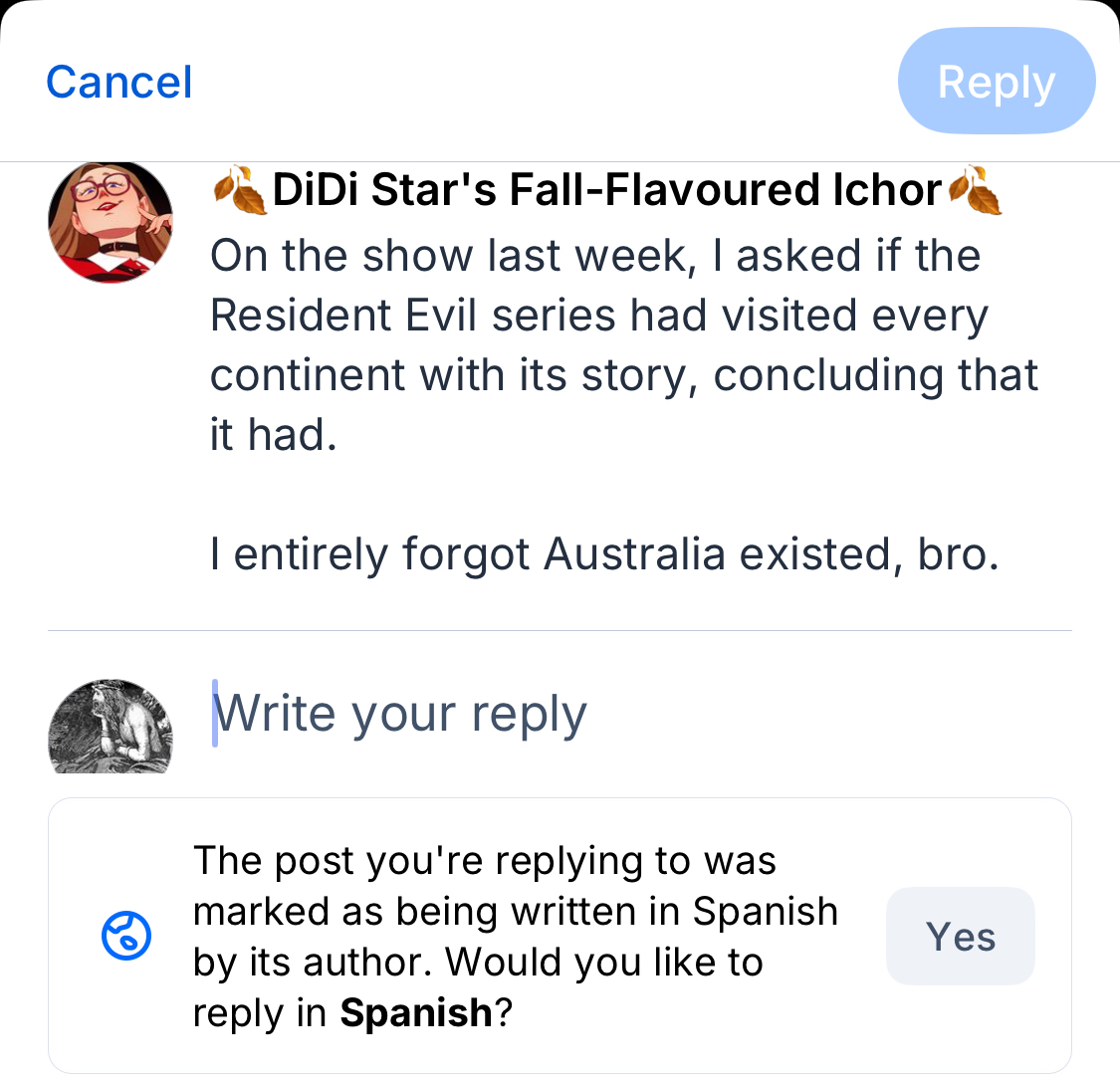Image resolution: width=1120 pixels, height=1079 pixels.
Task: Open DiDi Star's profile avatar
Action: tap(110, 222)
